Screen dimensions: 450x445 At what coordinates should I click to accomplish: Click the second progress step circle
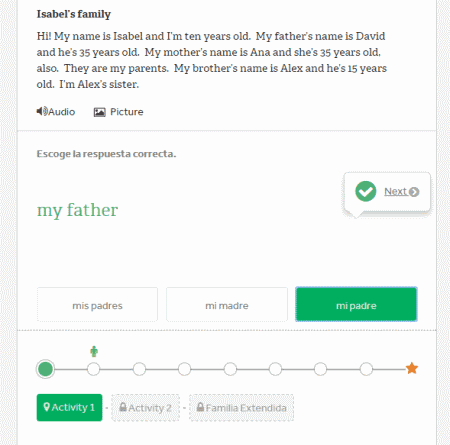click(93, 369)
